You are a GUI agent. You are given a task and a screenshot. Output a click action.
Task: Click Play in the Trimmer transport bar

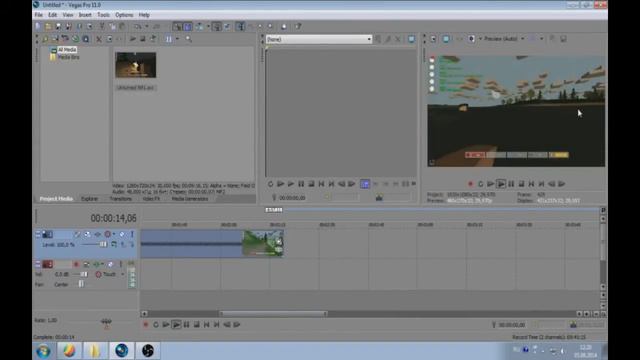coord(291,184)
